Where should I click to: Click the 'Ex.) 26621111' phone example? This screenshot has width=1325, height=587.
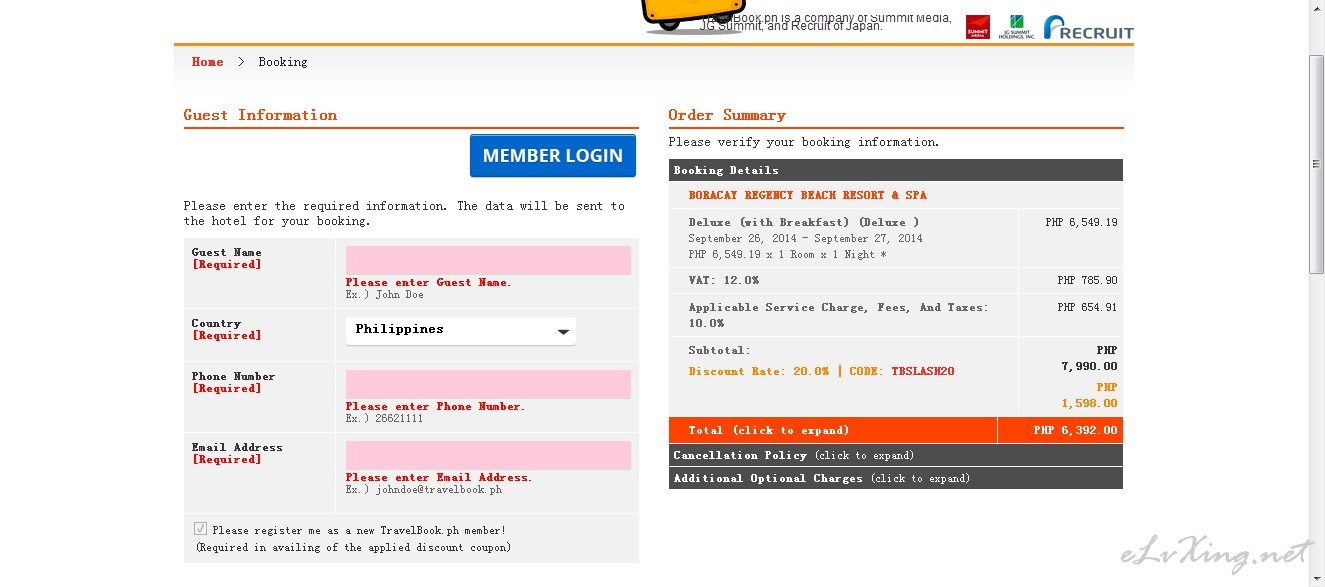pyautogui.click(x=384, y=419)
